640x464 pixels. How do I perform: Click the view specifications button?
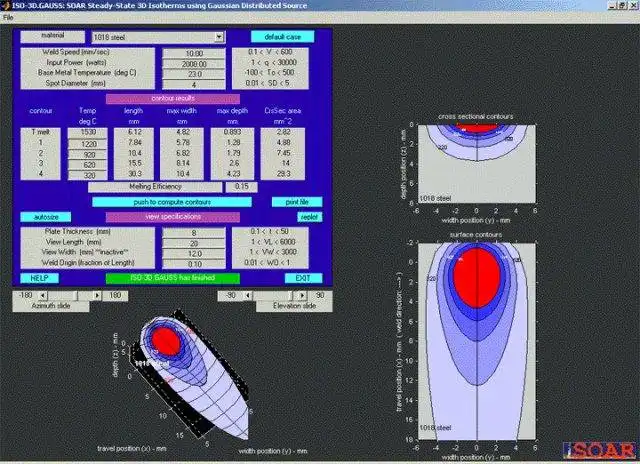(x=173, y=217)
